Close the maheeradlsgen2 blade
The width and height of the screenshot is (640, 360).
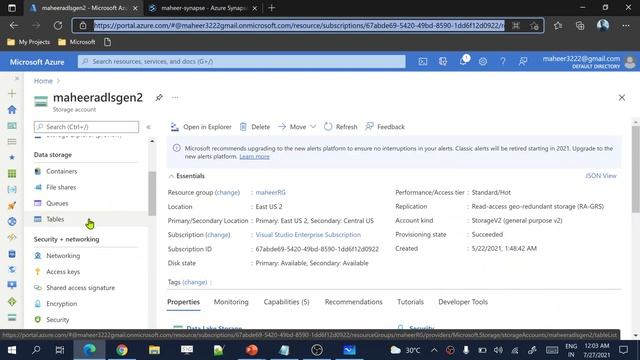(622, 98)
